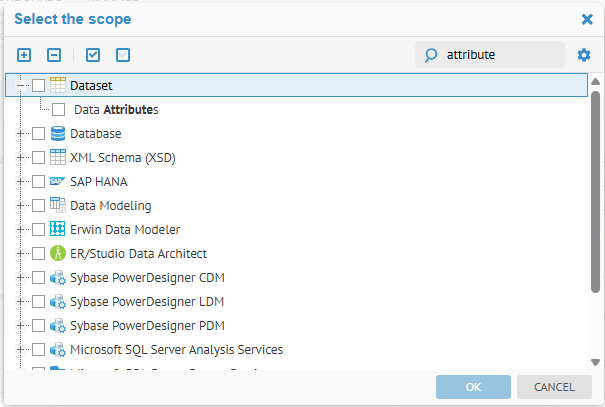Click the CANCEL button

coord(554,387)
